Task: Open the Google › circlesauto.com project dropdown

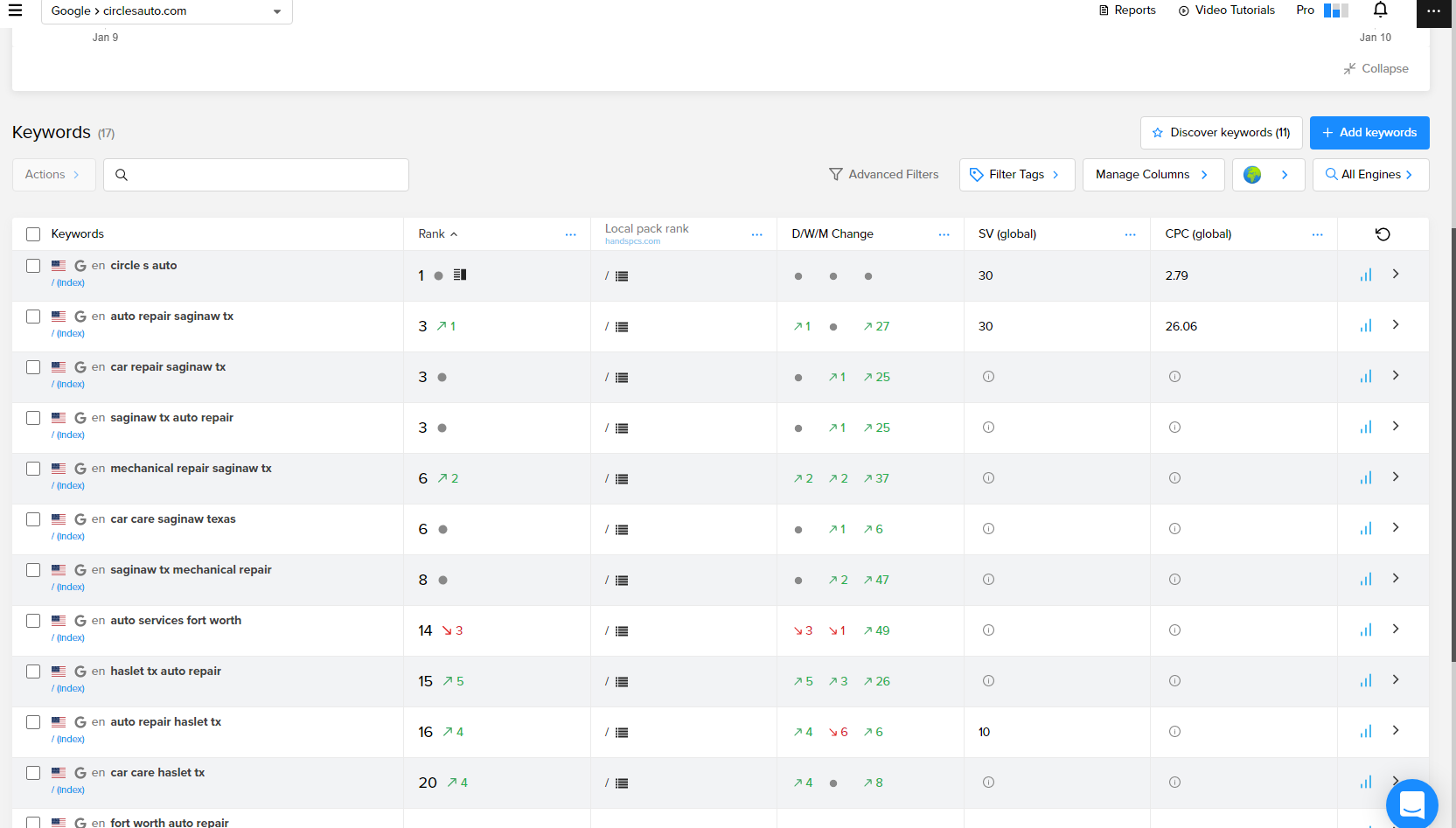Action: [x=167, y=11]
